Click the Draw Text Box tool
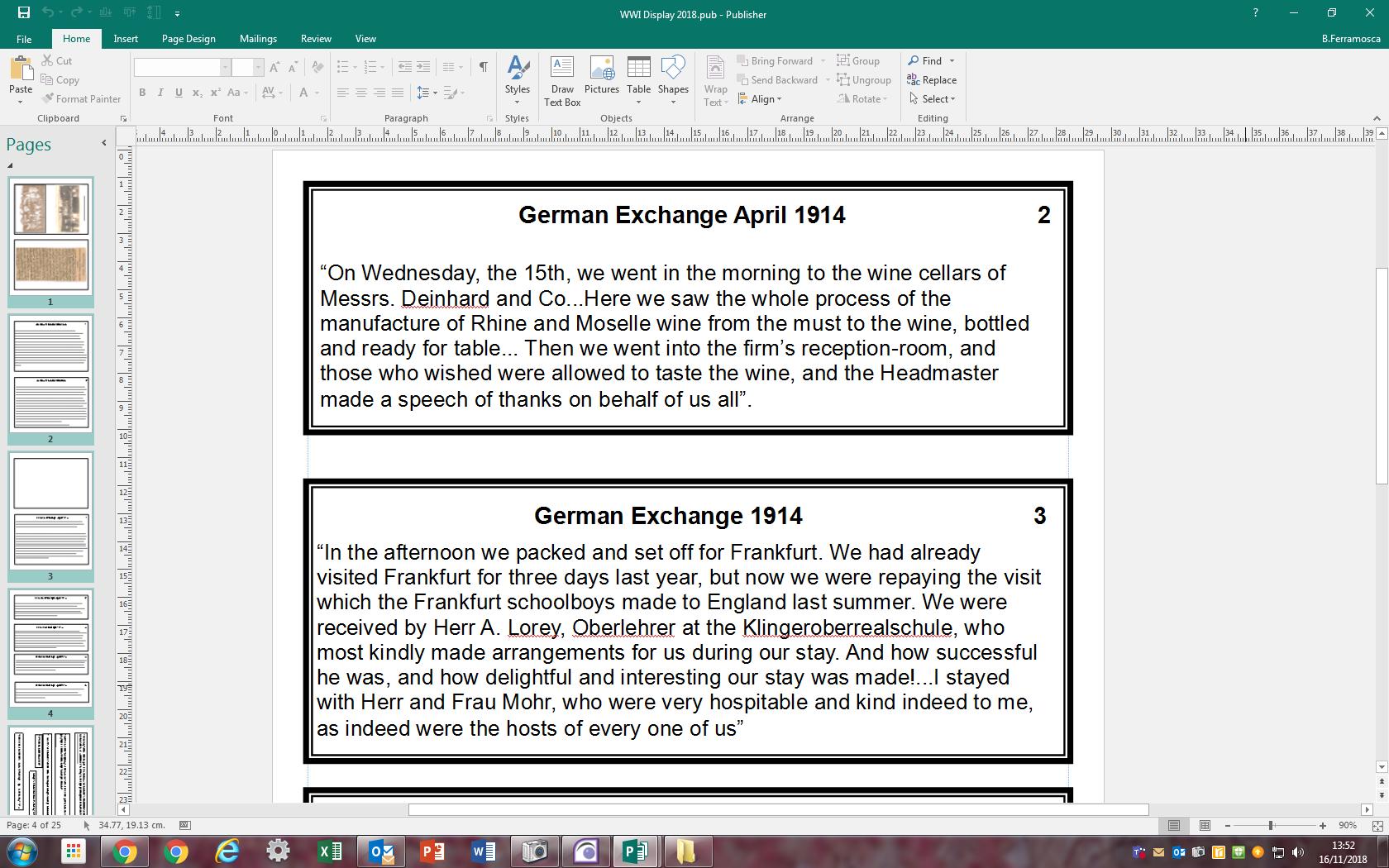The height and width of the screenshot is (868, 1389). coord(562,80)
